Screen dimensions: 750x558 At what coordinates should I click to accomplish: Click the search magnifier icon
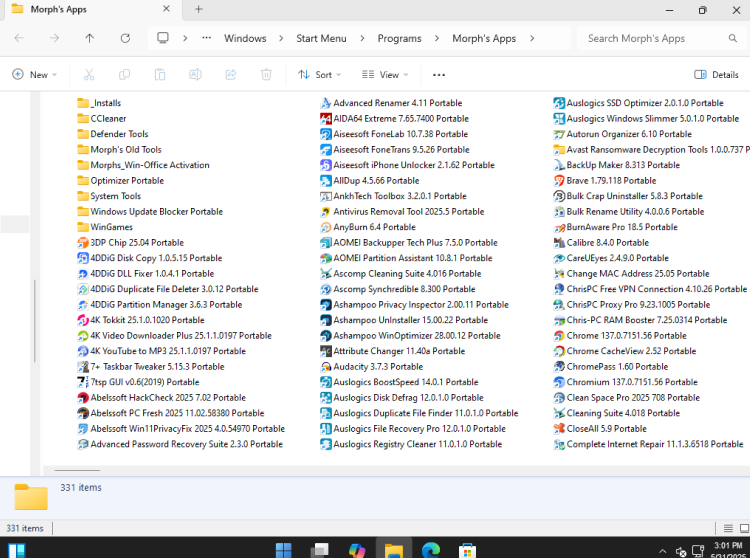point(732,38)
